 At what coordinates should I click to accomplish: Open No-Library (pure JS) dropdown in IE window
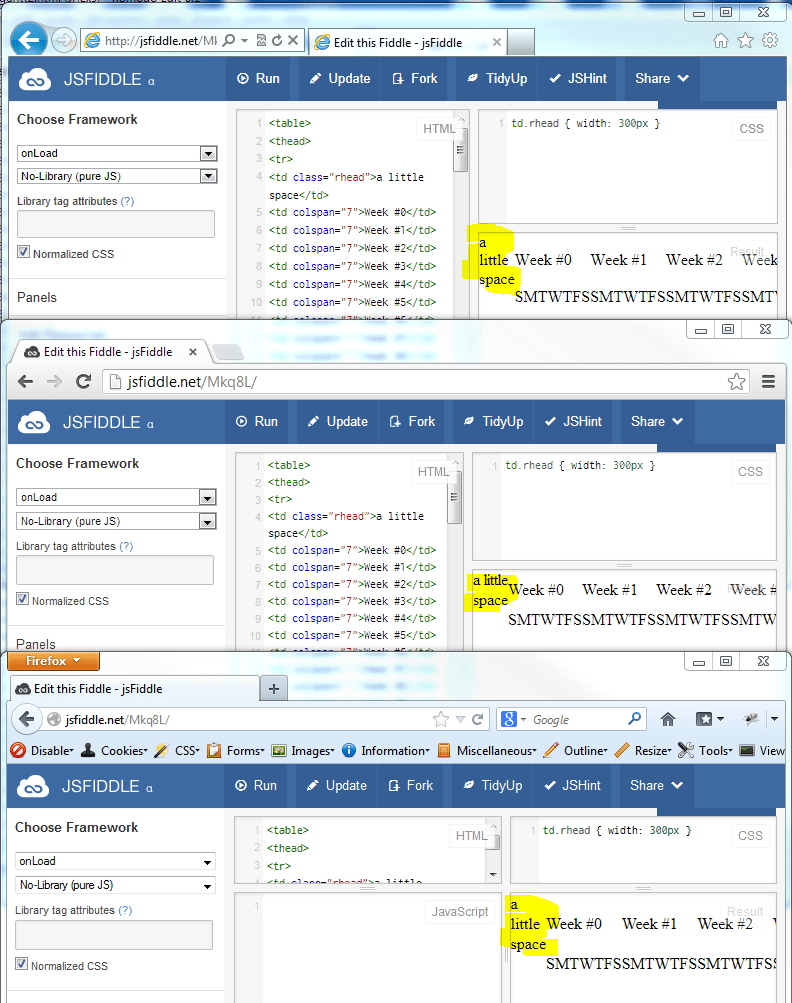pyautogui.click(x=117, y=176)
